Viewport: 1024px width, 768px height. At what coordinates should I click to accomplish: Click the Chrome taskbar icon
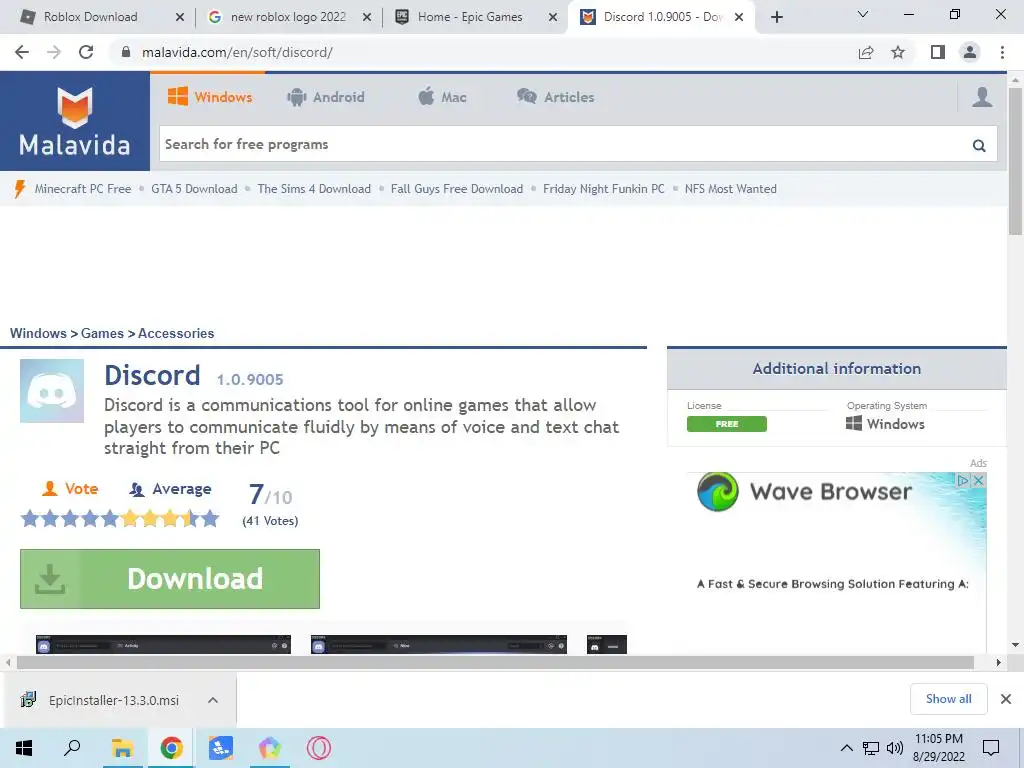171,748
